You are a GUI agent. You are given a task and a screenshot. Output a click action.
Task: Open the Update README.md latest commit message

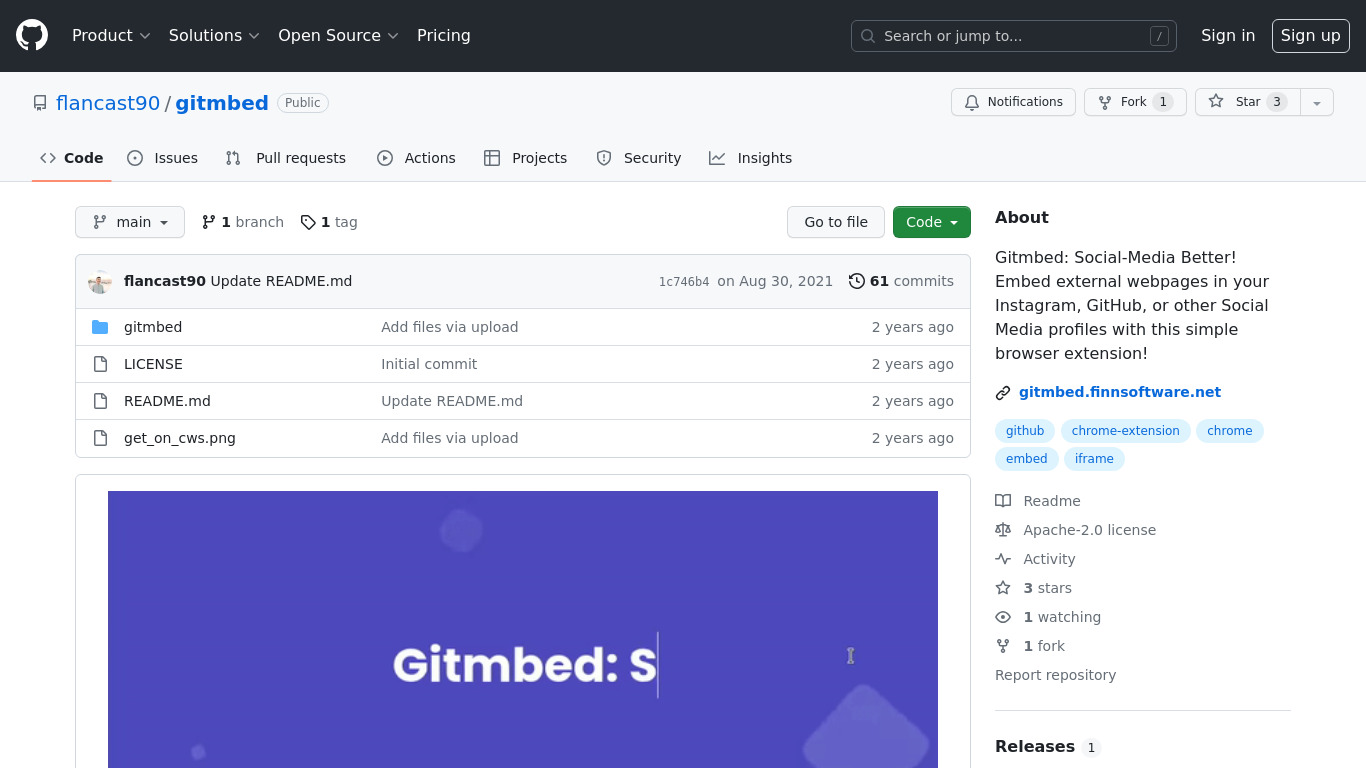281,281
